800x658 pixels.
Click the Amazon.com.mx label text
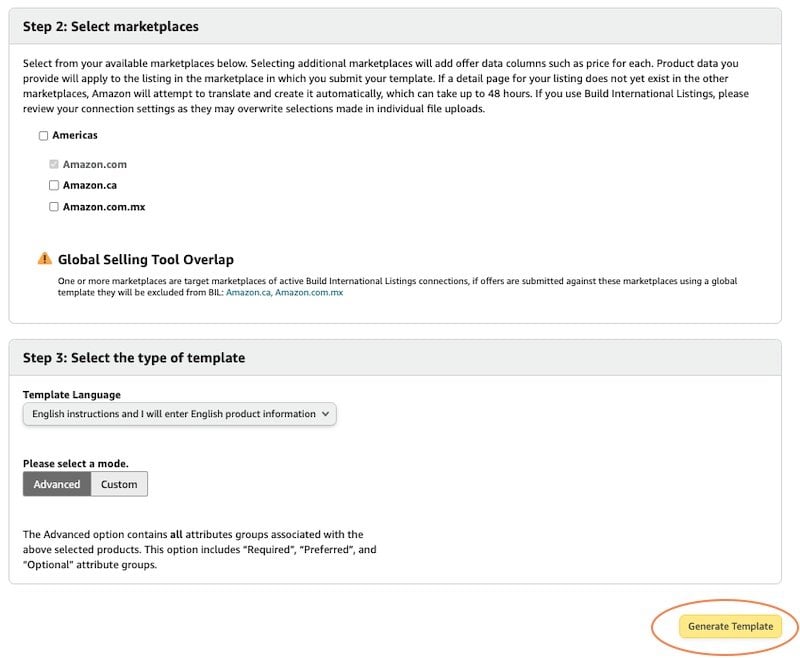pos(104,207)
